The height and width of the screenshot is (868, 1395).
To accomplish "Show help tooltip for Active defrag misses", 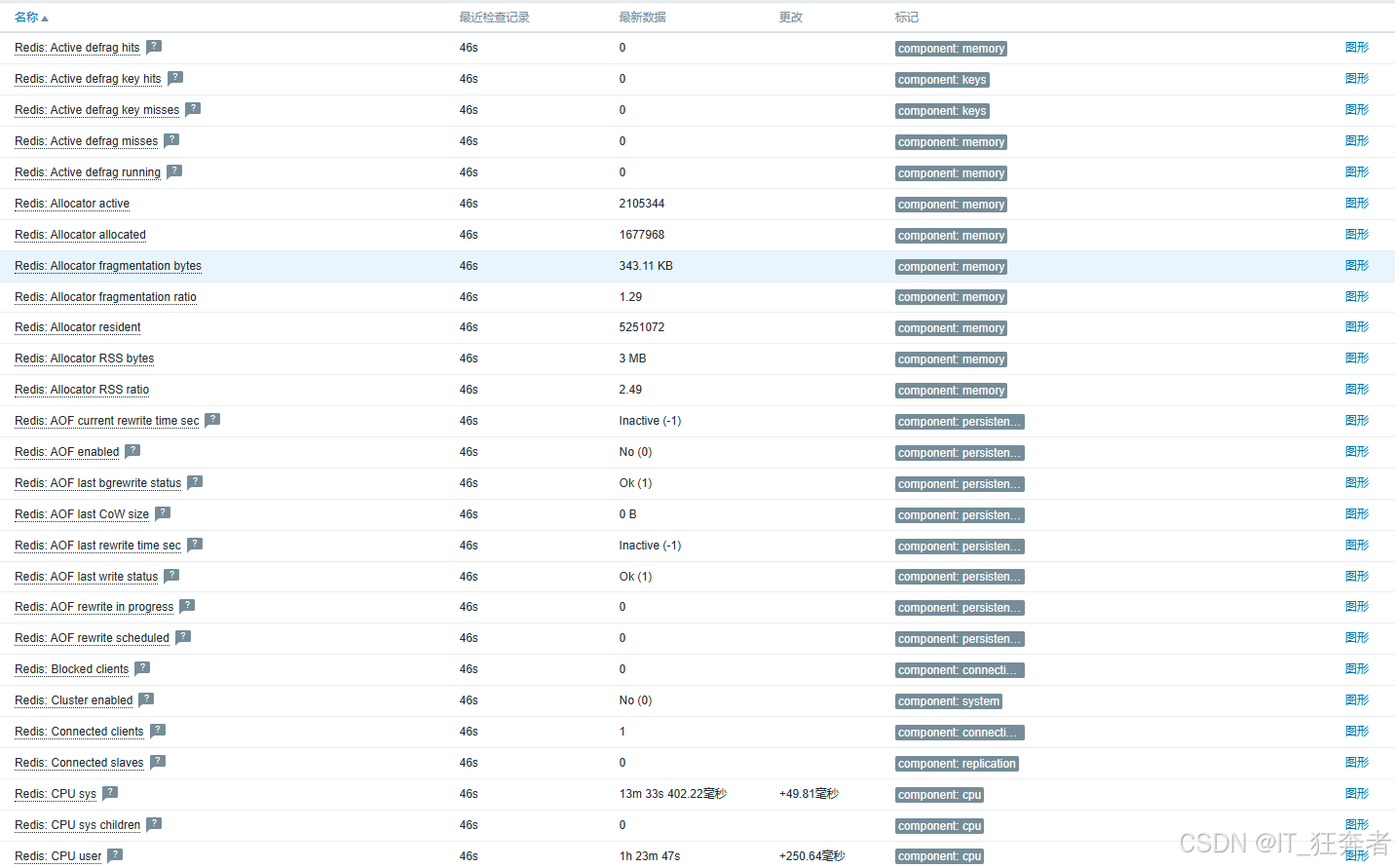I will (x=171, y=140).
